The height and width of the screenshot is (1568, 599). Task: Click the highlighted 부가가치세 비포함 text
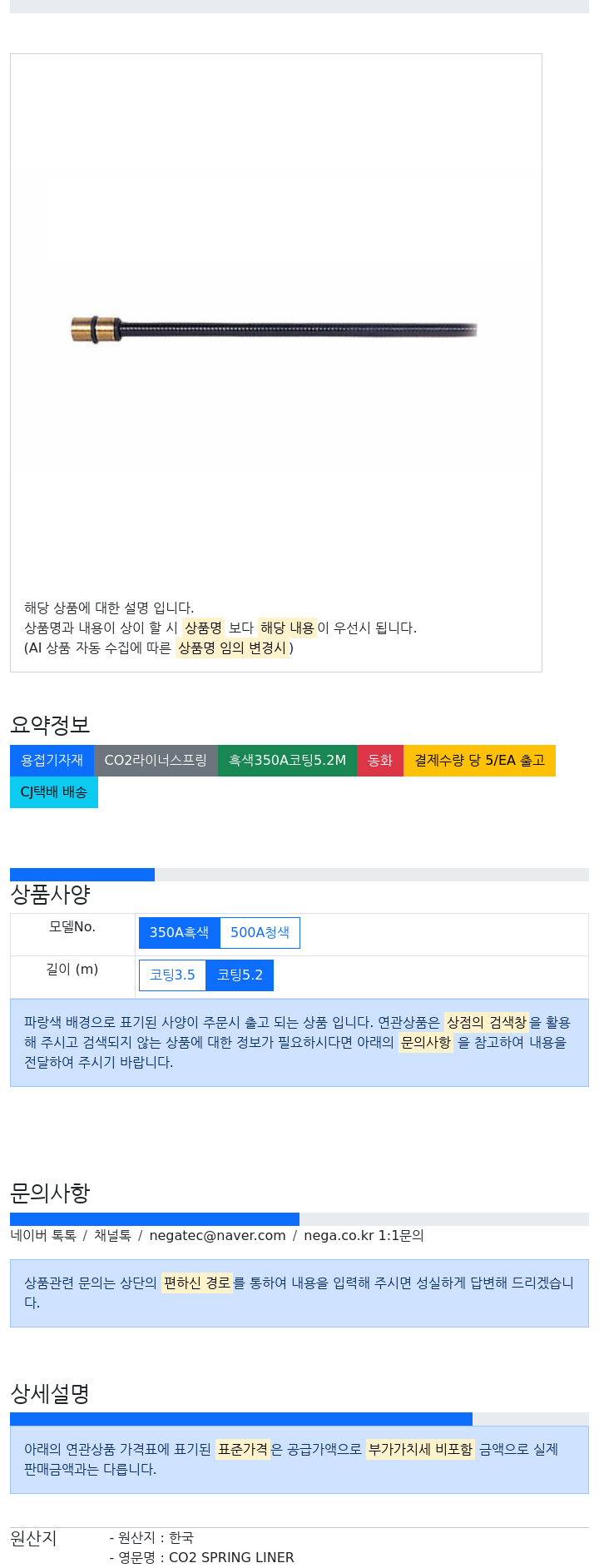pos(420,1449)
